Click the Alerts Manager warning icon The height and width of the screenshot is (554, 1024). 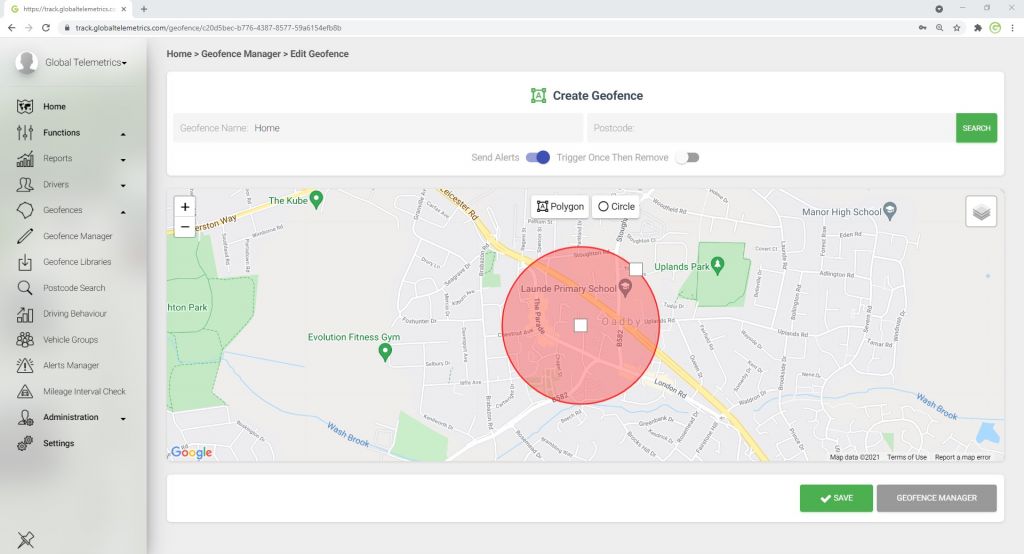tap(26, 366)
